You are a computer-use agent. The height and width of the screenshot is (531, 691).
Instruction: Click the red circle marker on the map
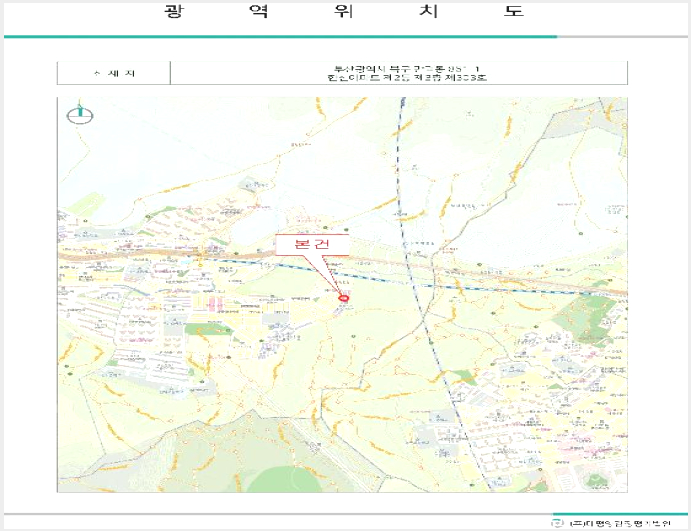pos(343,298)
